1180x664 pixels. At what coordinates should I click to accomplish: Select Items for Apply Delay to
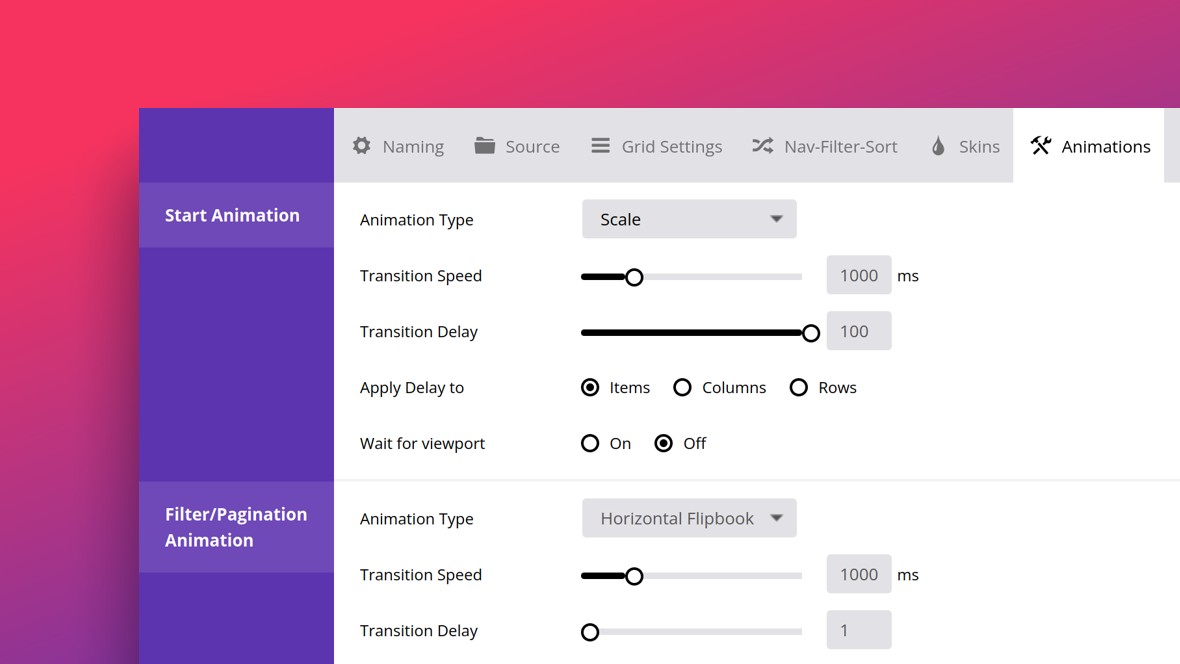[x=590, y=388]
